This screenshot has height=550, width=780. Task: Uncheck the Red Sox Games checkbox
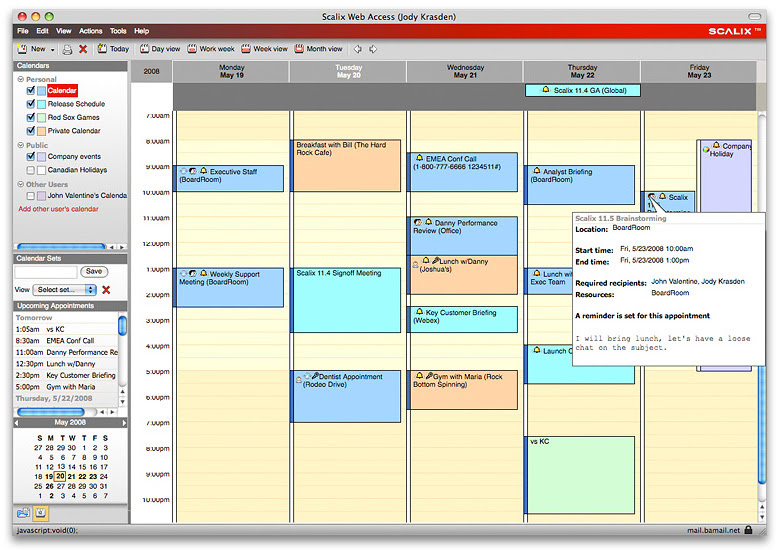point(30,117)
